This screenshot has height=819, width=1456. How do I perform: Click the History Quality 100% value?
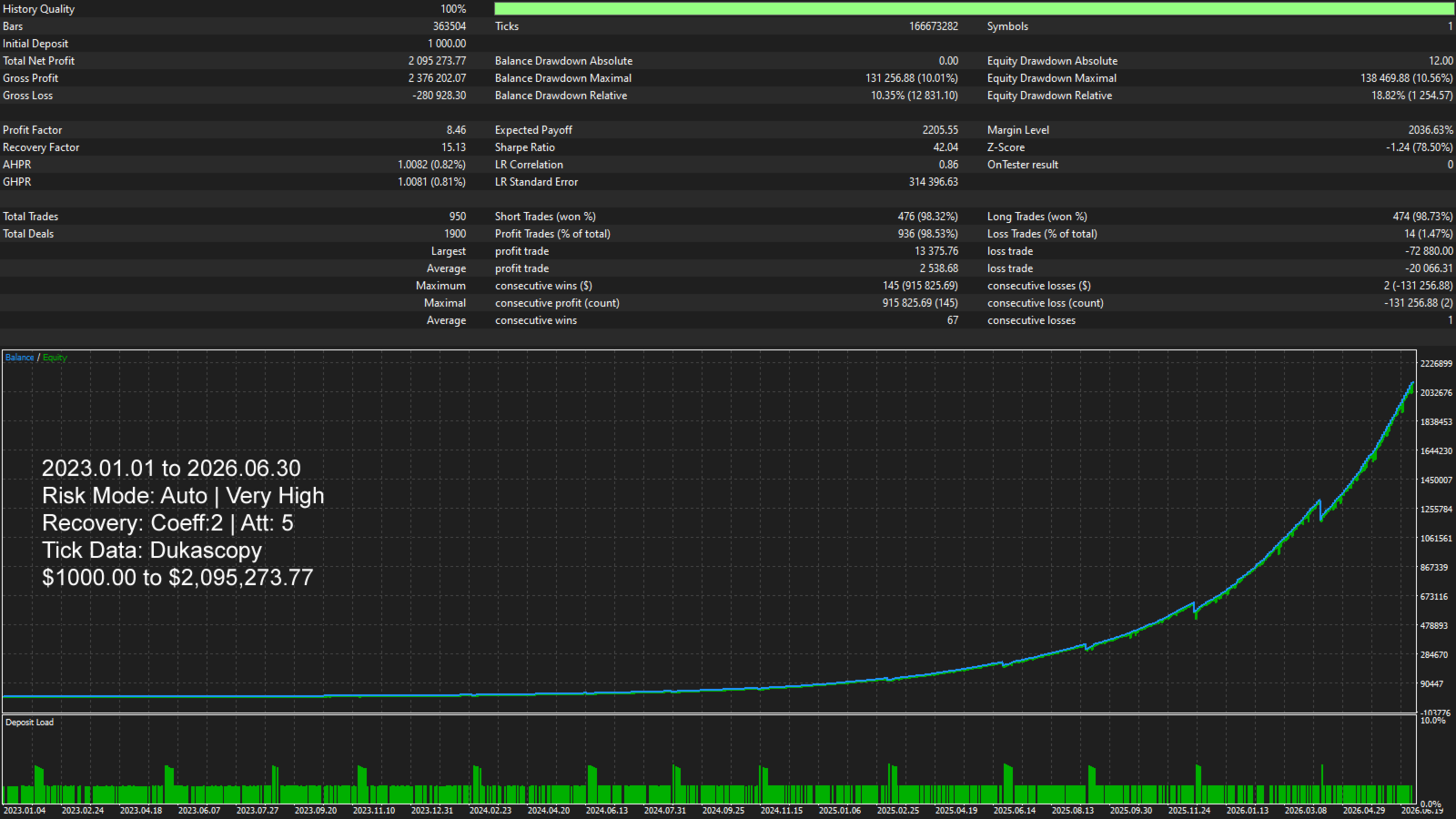point(453,9)
